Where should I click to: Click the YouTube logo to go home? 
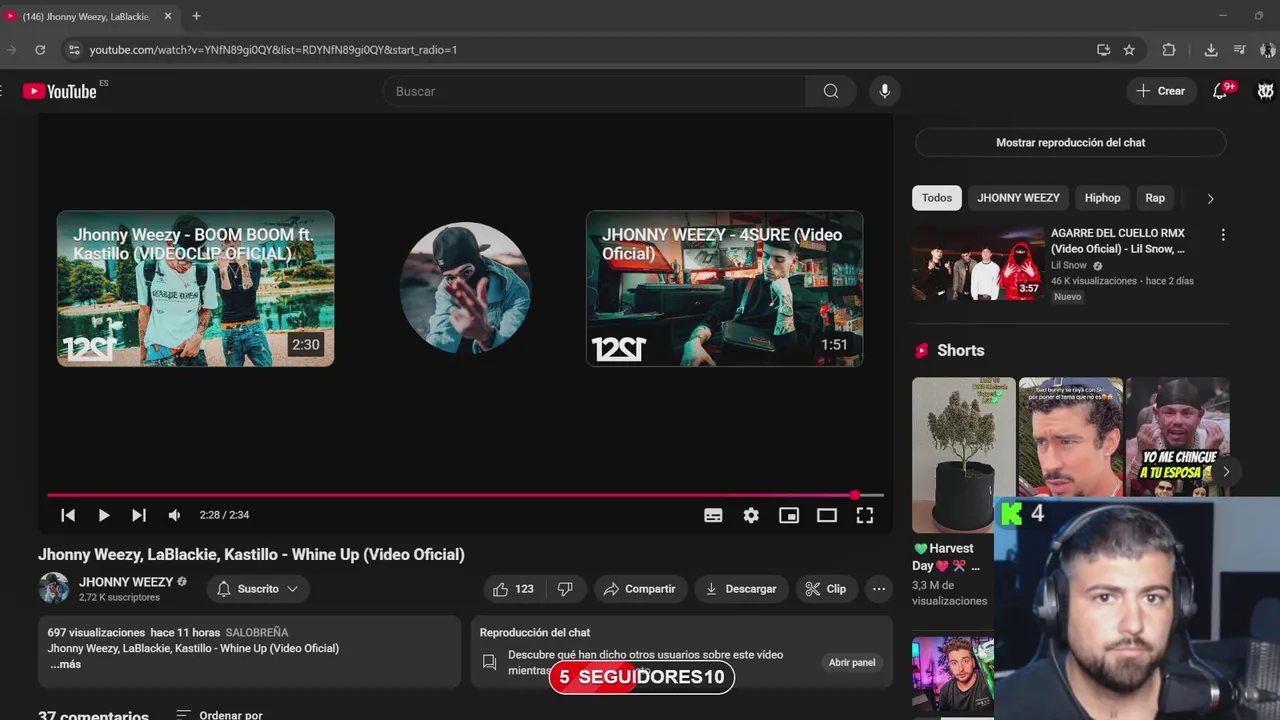tap(60, 91)
